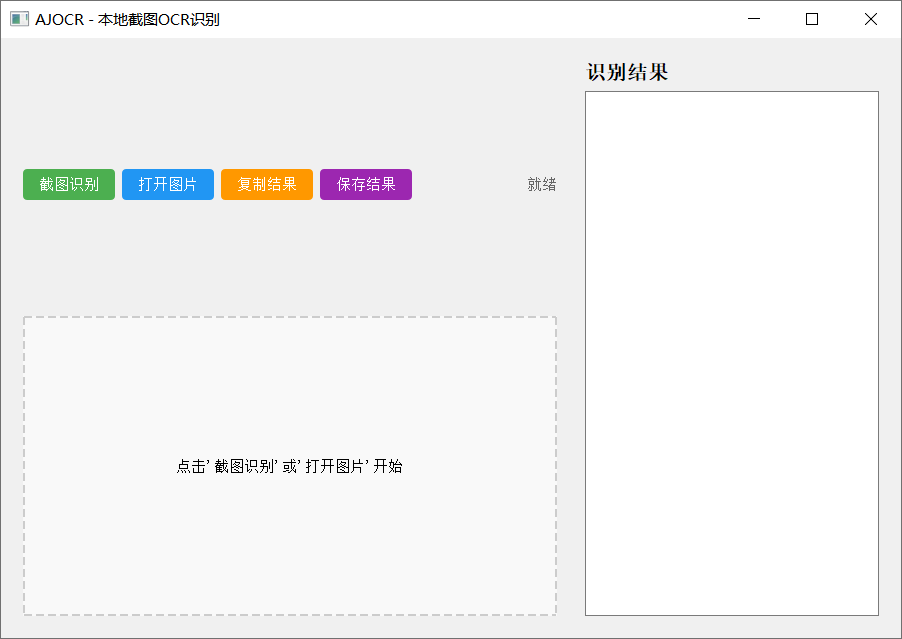Click the dashed image preview drop area
Viewport: 902px width, 639px height.
[x=290, y=466]
